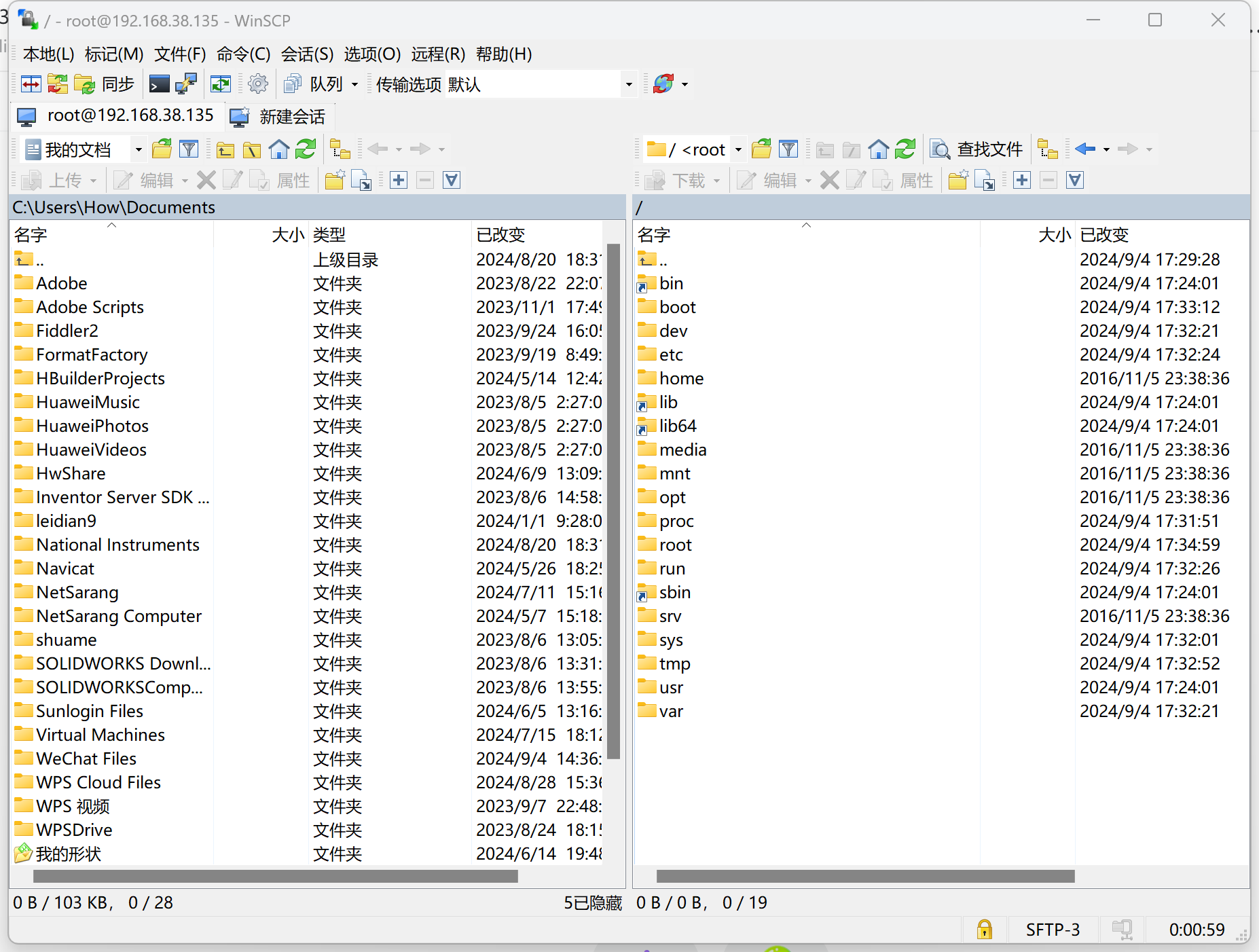
Task: Click local panel vertical scrollbar
Action: (x=613, y=501)
